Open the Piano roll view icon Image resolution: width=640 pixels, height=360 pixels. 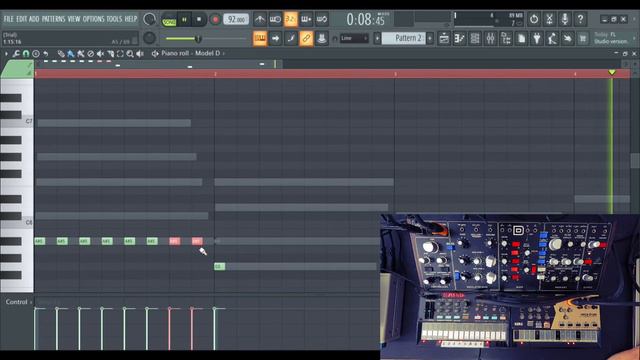coord(459,38)
